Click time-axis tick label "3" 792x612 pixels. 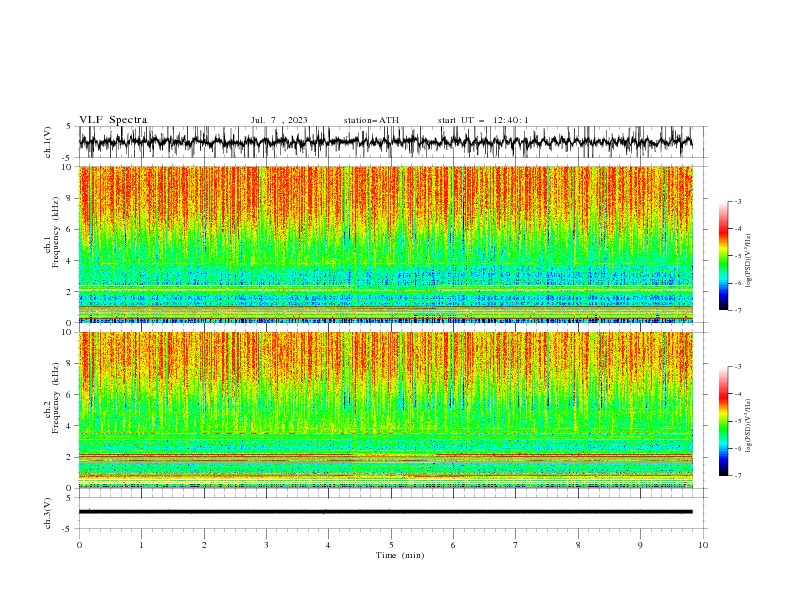click(266, 545)
